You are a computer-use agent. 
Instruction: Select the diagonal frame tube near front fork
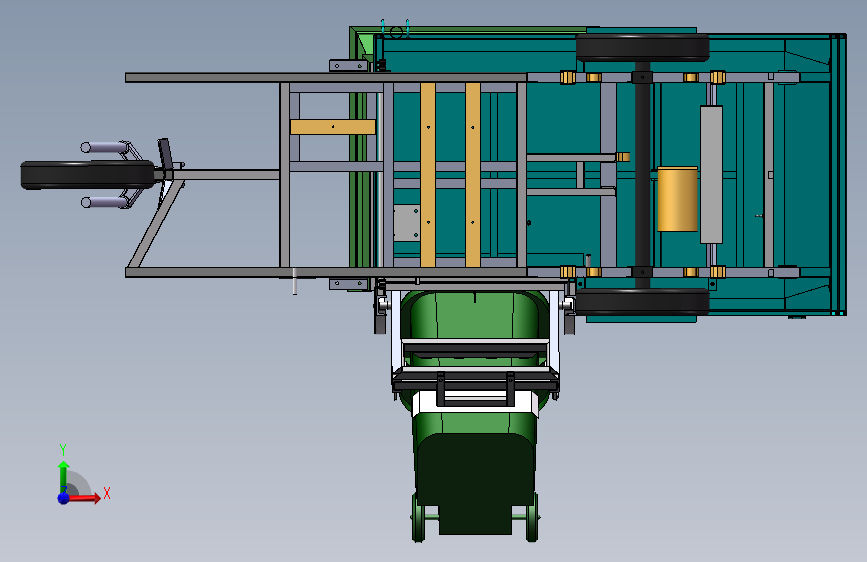[x=156, y=225]
